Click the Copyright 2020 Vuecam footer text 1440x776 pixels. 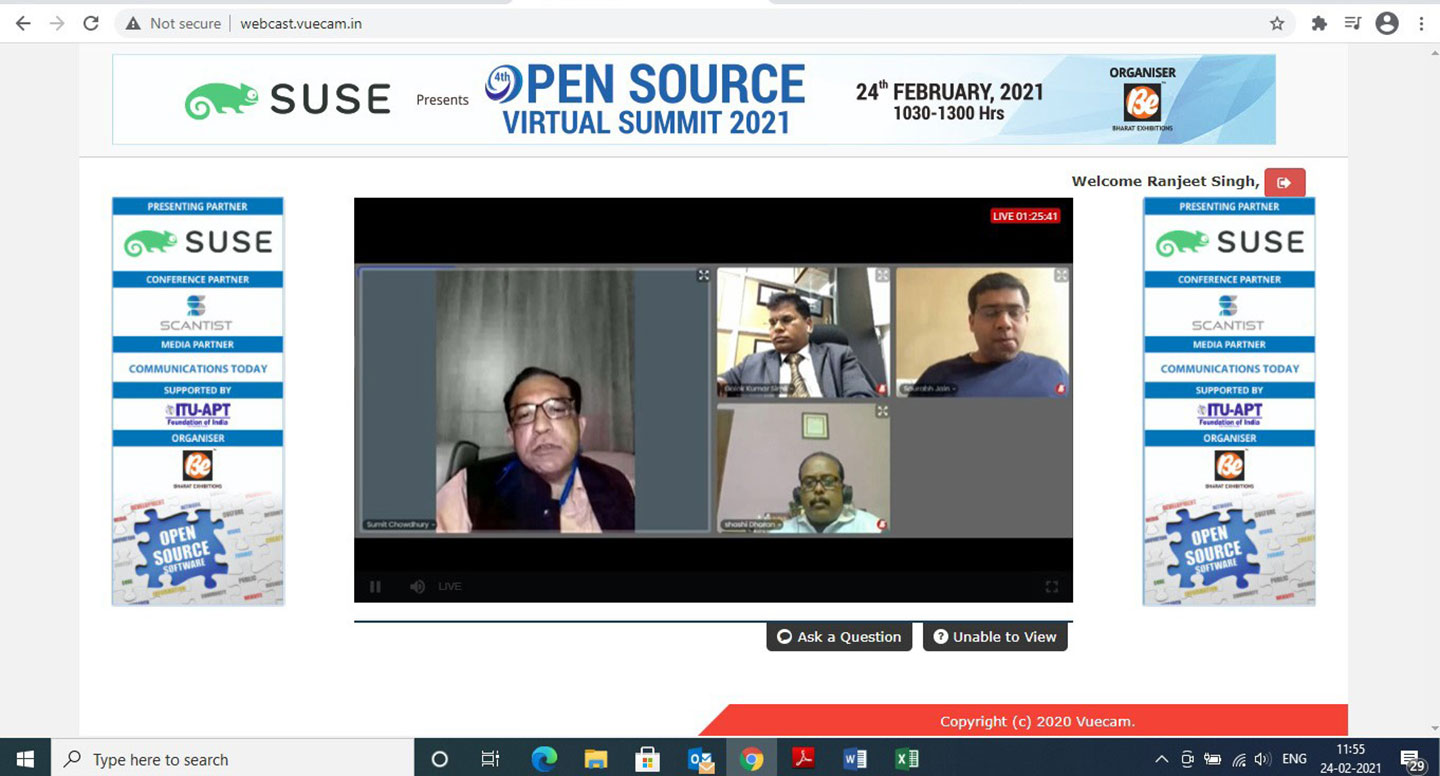point(1037,721)
